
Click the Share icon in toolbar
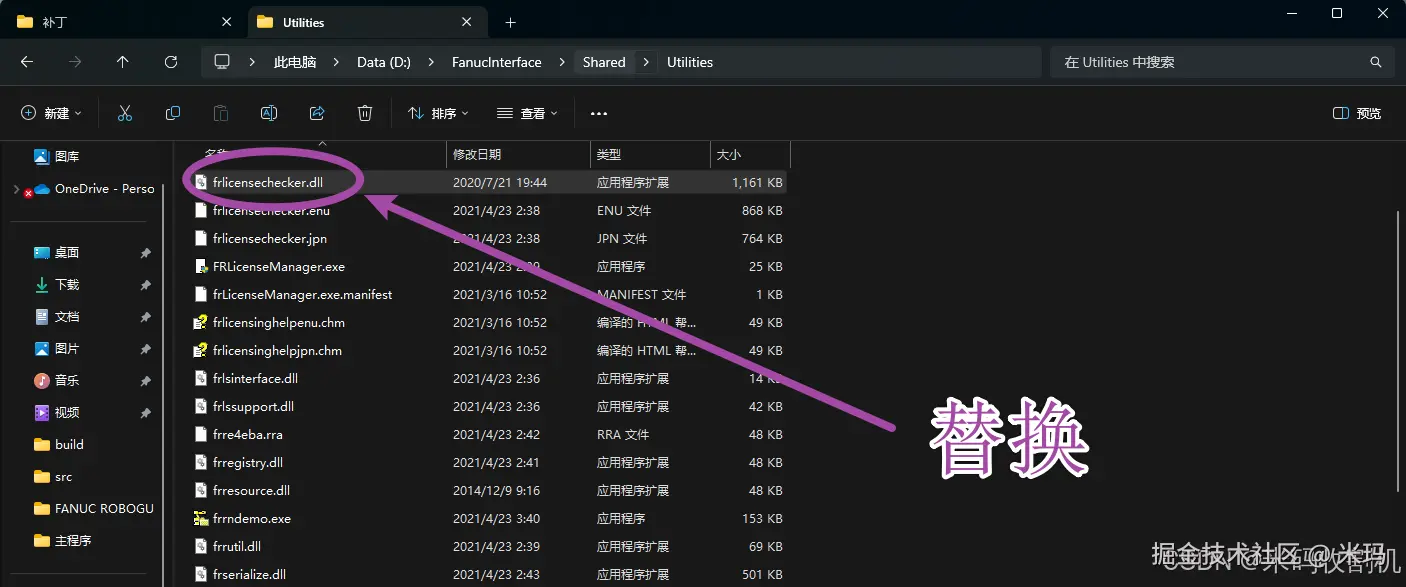point(317,113)
